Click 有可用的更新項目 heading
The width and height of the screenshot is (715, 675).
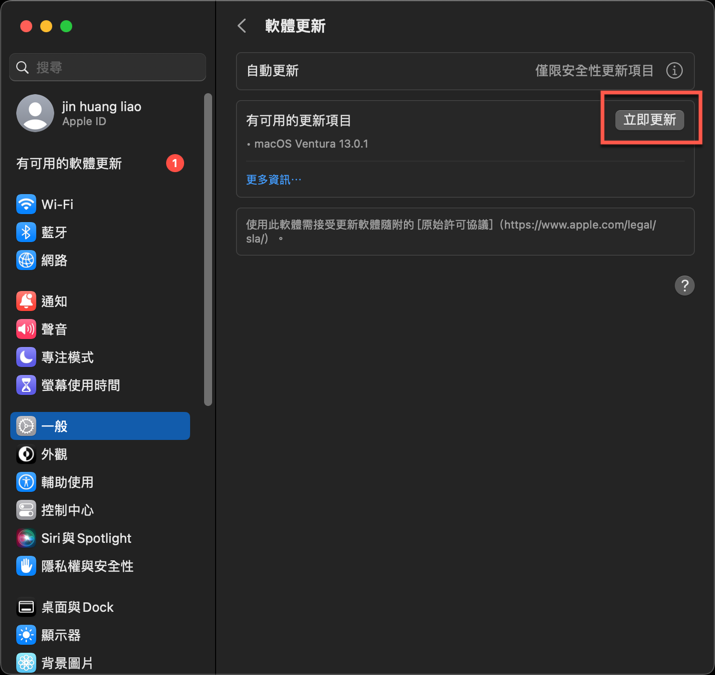(x=299, y=120)
